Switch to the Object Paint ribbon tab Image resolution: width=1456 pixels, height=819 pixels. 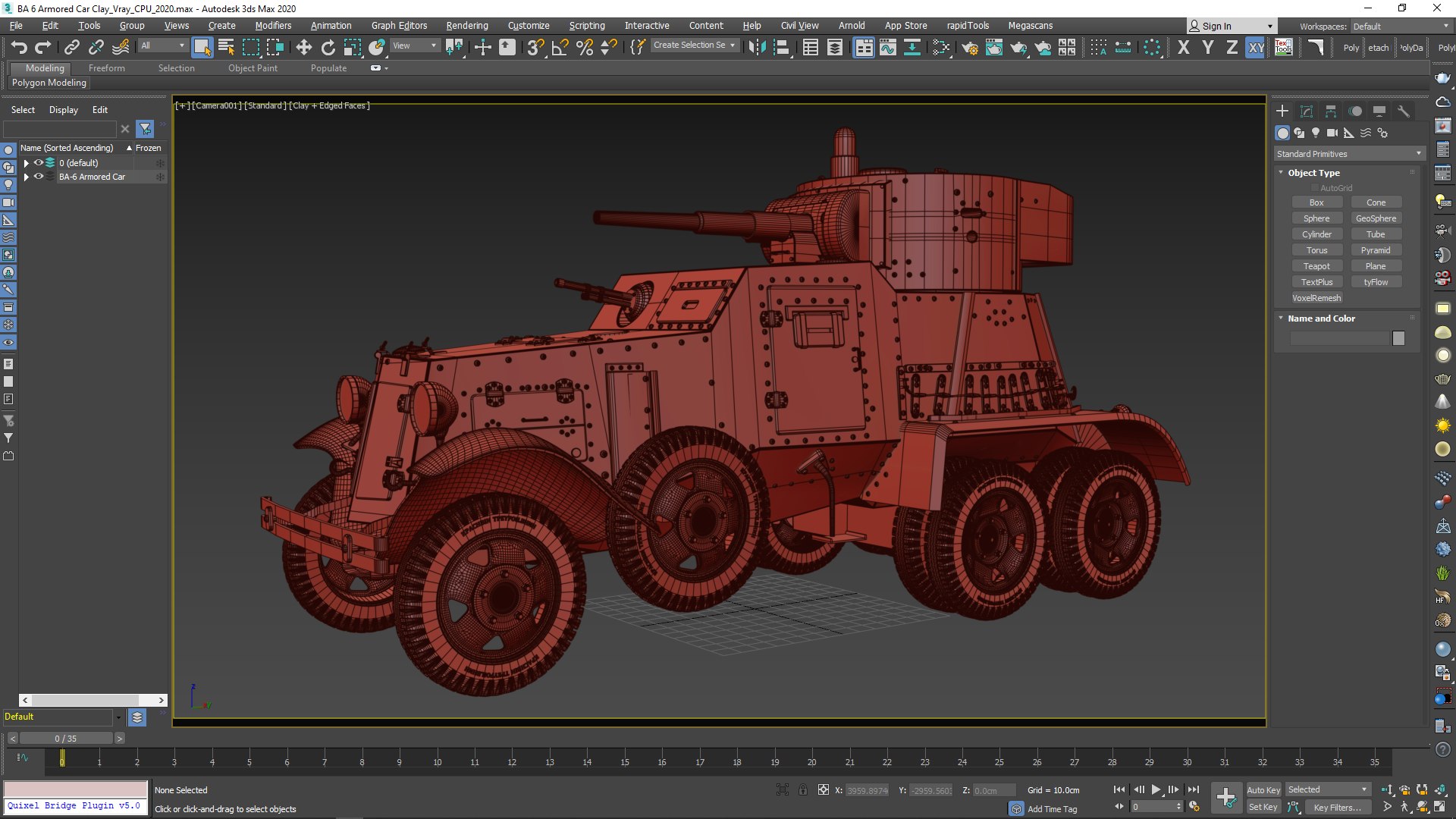pyautogui.click(x=253, y=68)
